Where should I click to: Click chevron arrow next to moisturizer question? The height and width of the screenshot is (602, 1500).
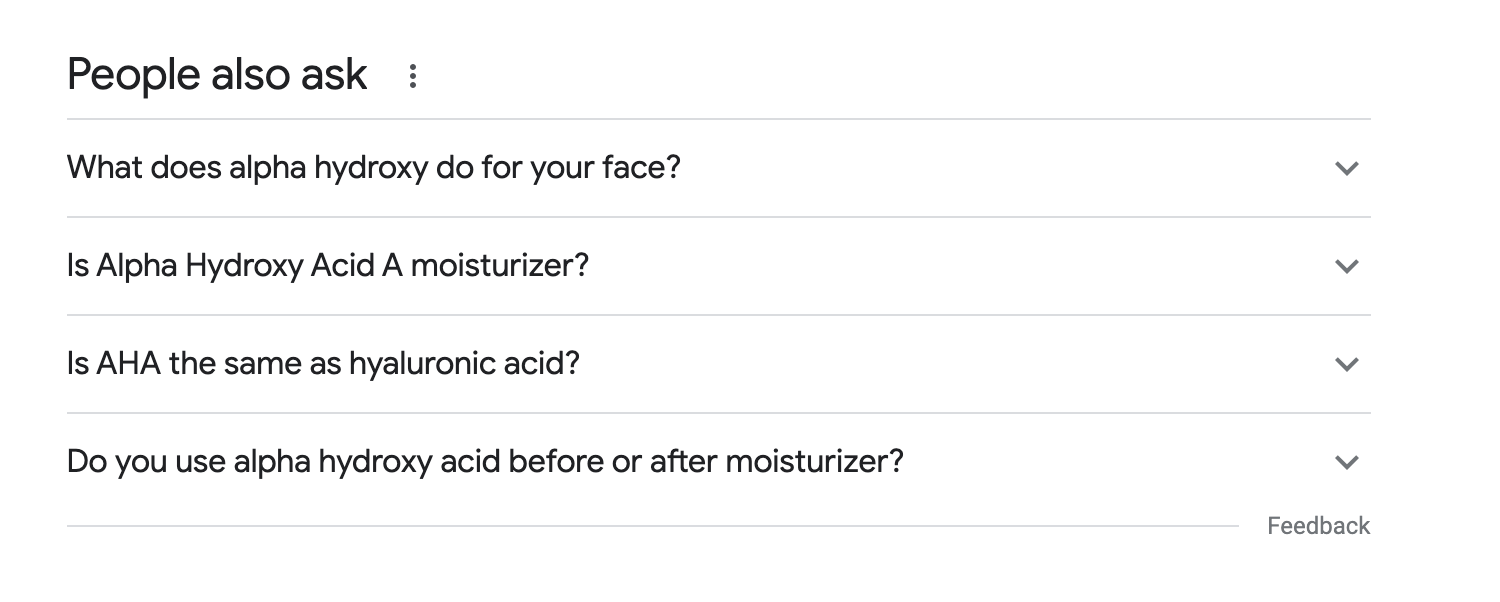(x=1347, y=266)
